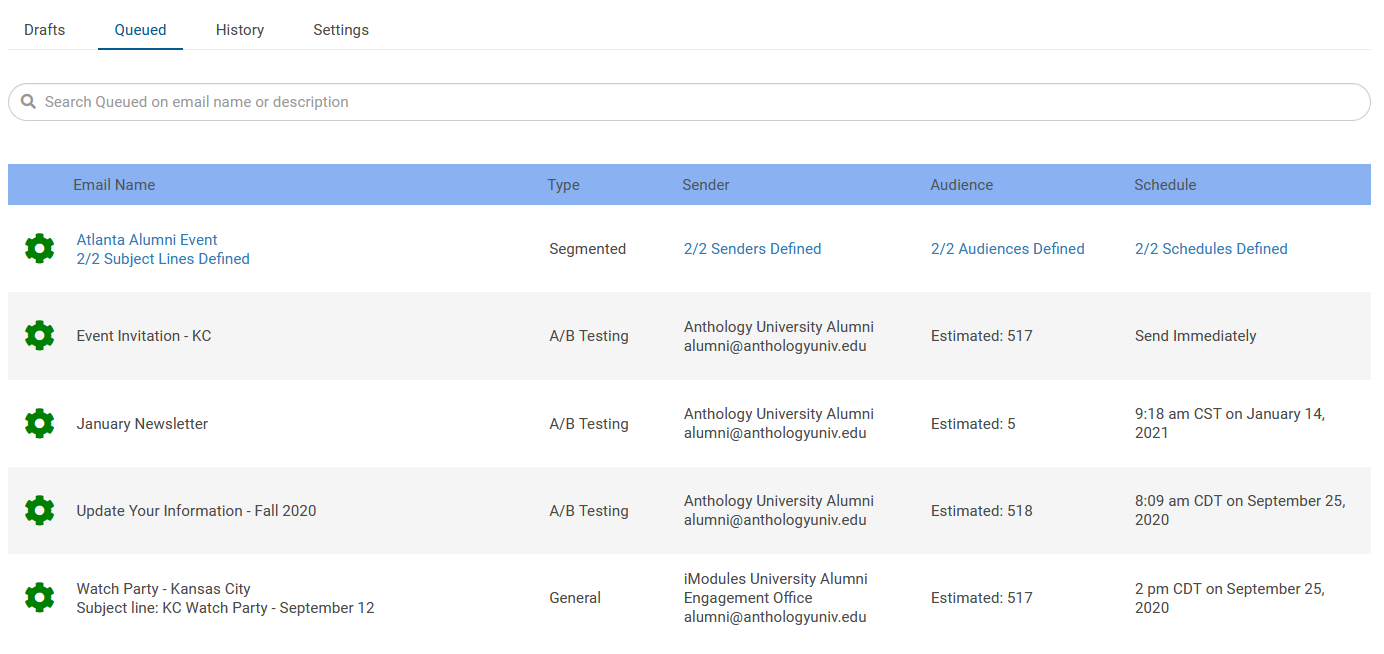View the 2/2 Senders Defined link
The image size is (1384, 654).
pyautogui.click(x=752, y=249)
